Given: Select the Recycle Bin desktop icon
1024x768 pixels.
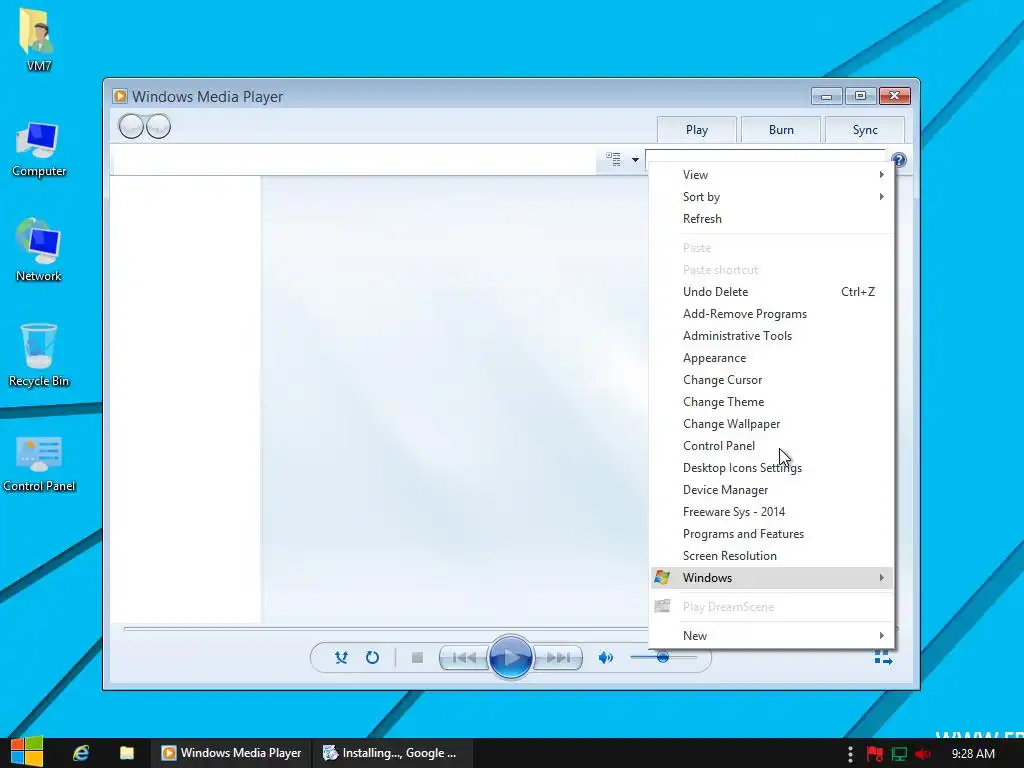Looking at the screenshot, I should click(x=39, y=355).
